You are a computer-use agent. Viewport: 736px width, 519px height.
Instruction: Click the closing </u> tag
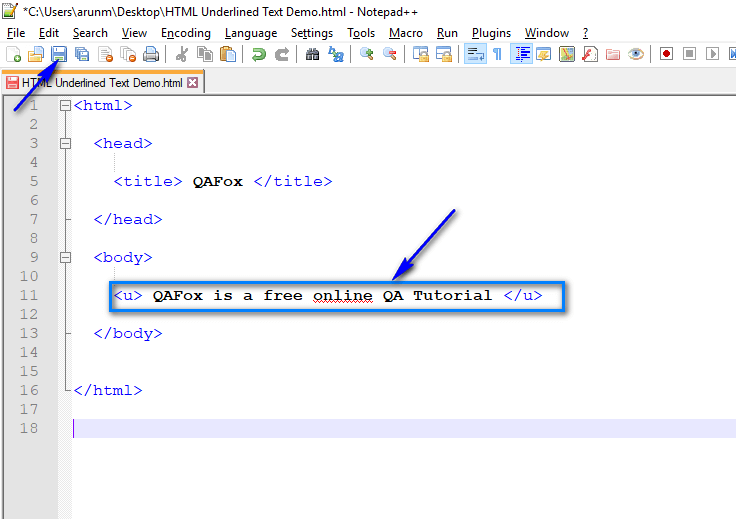[x=523, y=296]
